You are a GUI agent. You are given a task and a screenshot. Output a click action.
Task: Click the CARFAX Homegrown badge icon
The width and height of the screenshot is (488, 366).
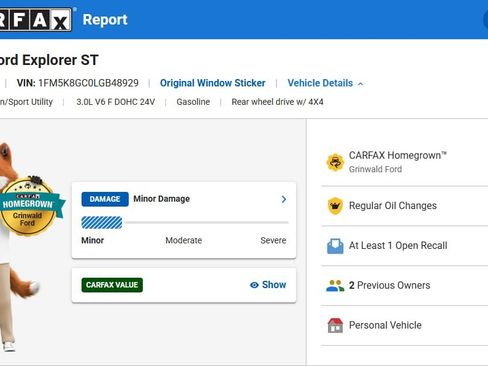pyautogui.click(x=335, y=162)
